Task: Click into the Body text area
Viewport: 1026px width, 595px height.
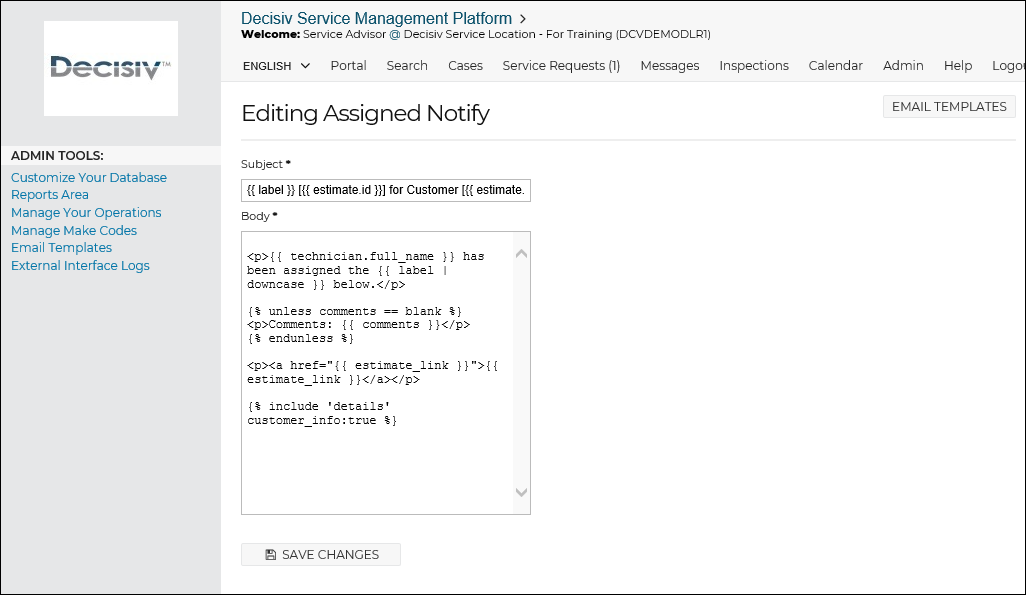Action: 386,373
